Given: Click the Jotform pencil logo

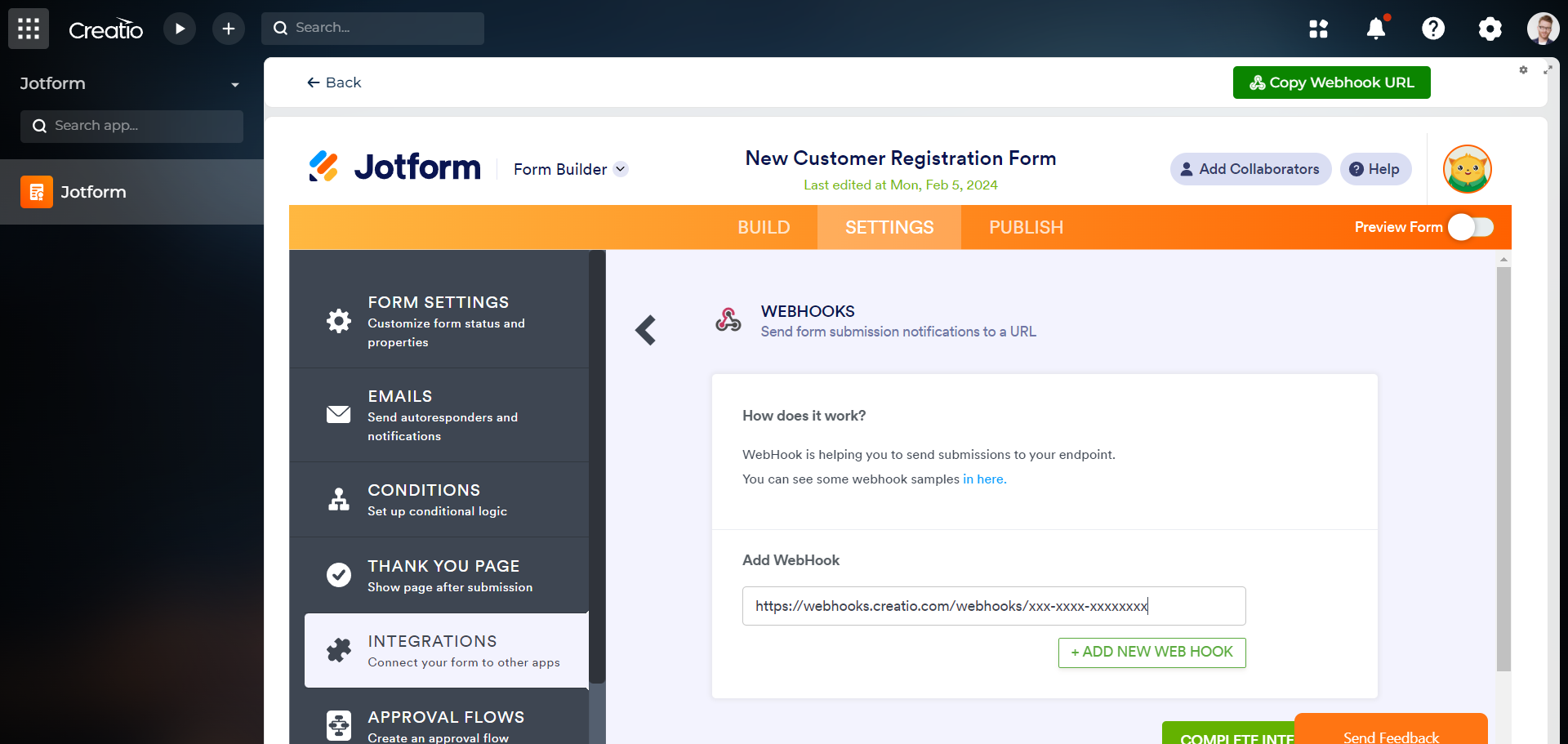Looking at the screenshot, I should click(x=323, y=167).
